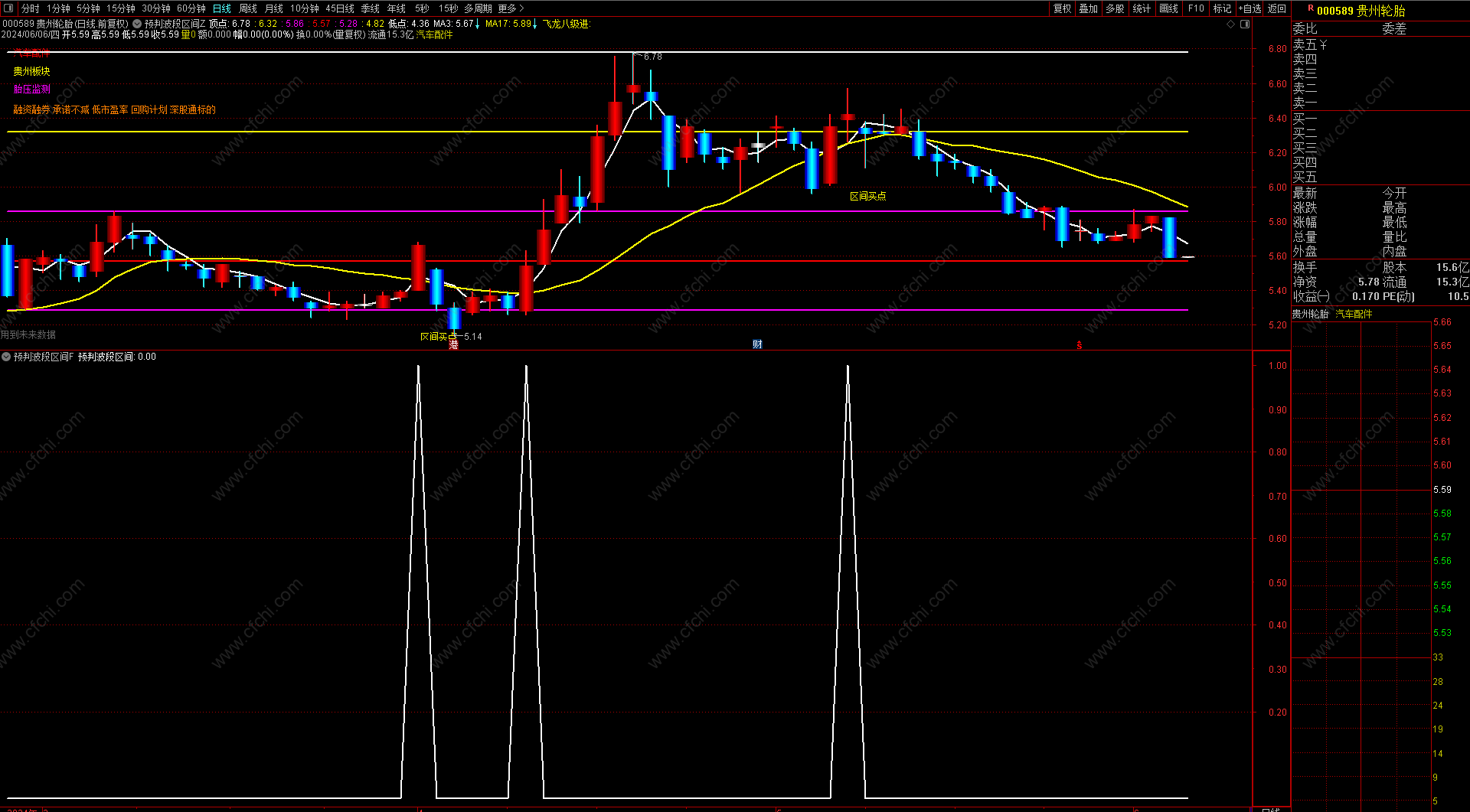Open the 多周期 multi-period view
The image size is (1470, 812).
click(x=479, y=8)
